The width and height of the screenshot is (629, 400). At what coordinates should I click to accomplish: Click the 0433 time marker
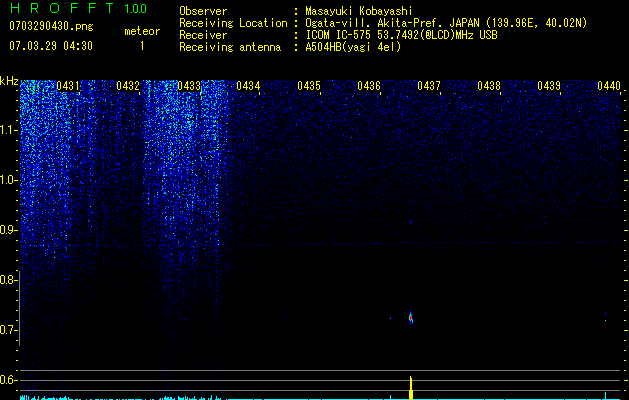[x=189, y=86]
